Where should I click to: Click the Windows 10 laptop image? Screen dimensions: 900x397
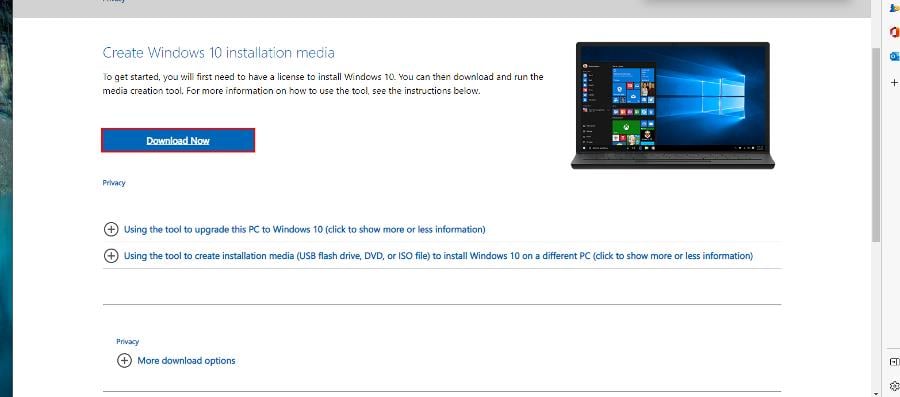click(673, 106)
